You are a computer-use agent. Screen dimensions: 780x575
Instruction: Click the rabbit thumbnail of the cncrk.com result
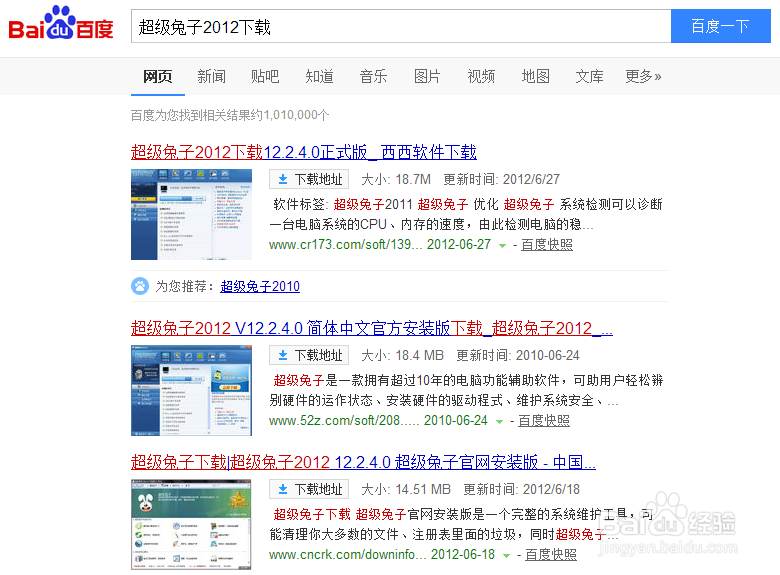tap(192, 524)
